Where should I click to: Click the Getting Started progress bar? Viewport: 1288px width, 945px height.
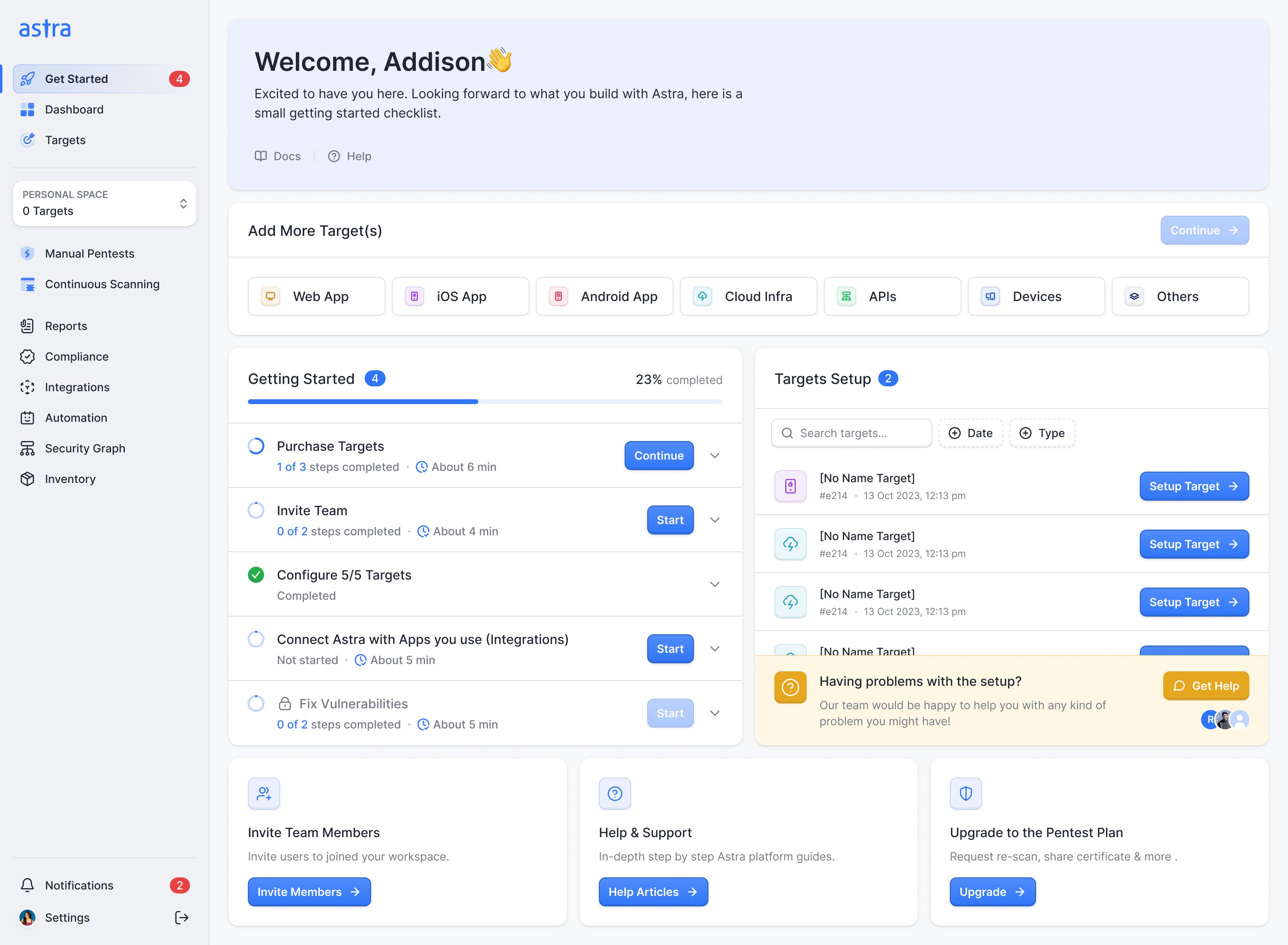click(485, 402)
